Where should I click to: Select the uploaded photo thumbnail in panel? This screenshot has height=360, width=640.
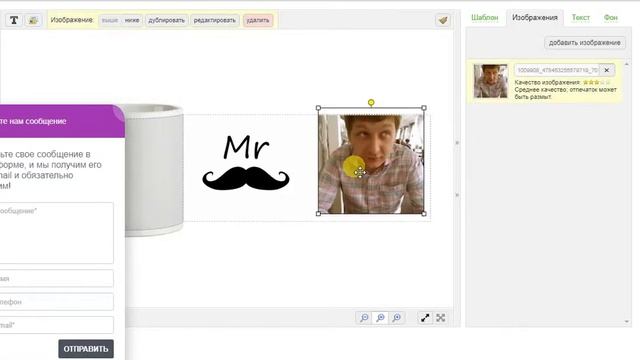491,81
